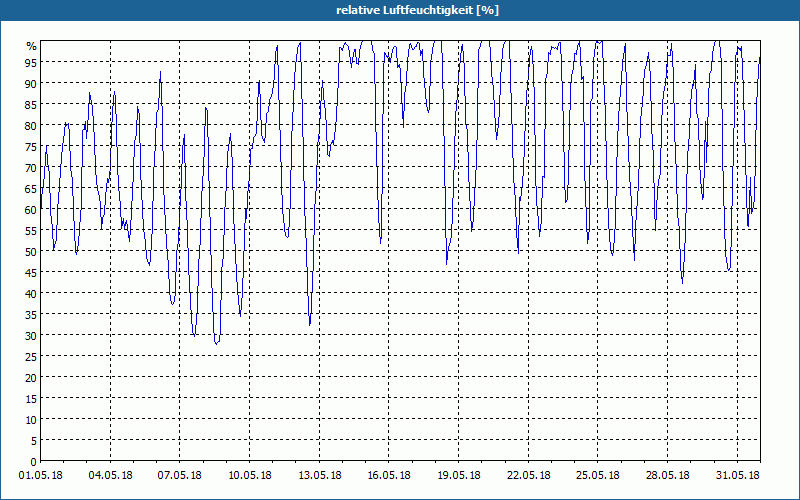
Task: Click the x-axis date label 04.05.18
Action: click(110, 475)
